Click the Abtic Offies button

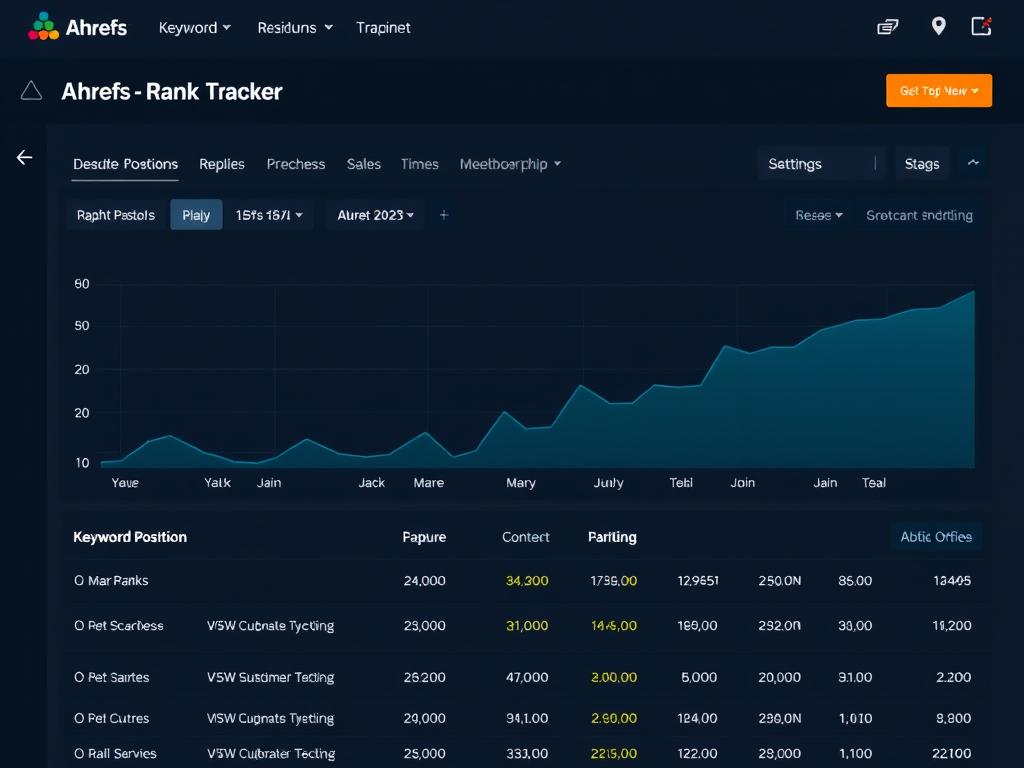(936, 537)
